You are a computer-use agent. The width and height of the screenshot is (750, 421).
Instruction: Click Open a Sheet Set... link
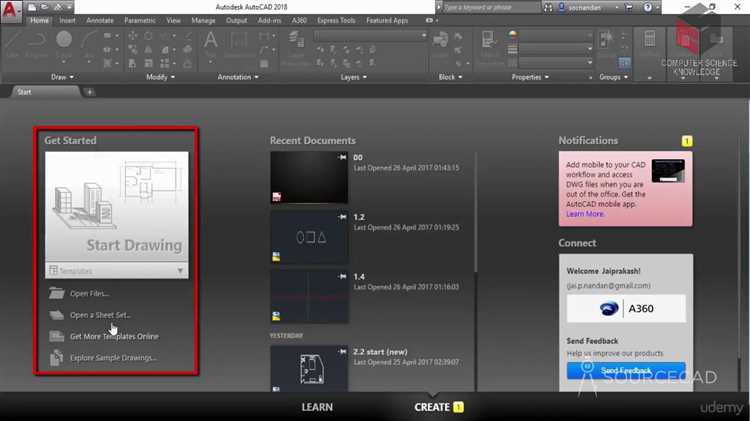click(x=100, y=315)
